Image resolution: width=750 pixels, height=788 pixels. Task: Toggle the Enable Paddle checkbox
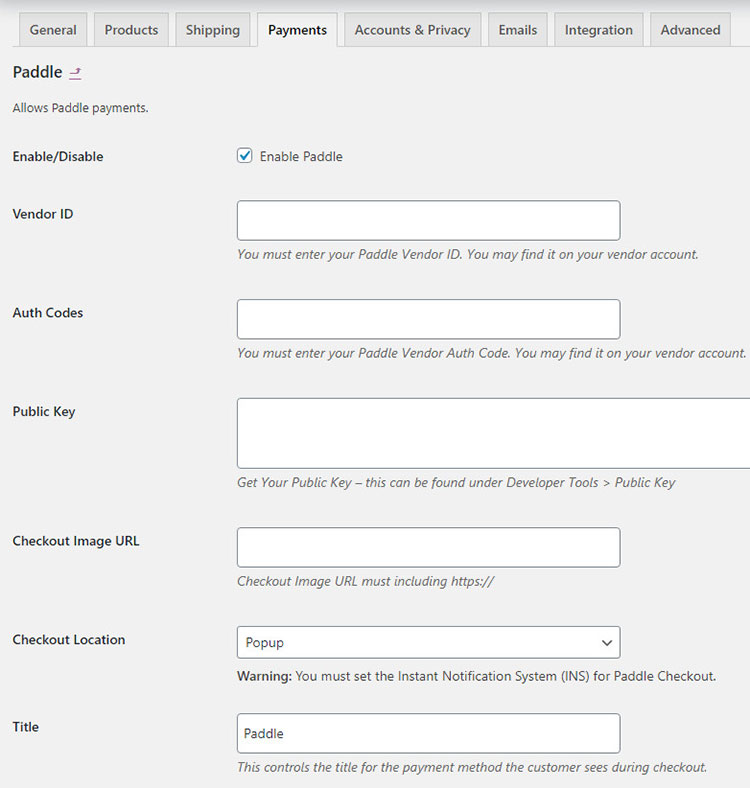click(x=245, y=156)
